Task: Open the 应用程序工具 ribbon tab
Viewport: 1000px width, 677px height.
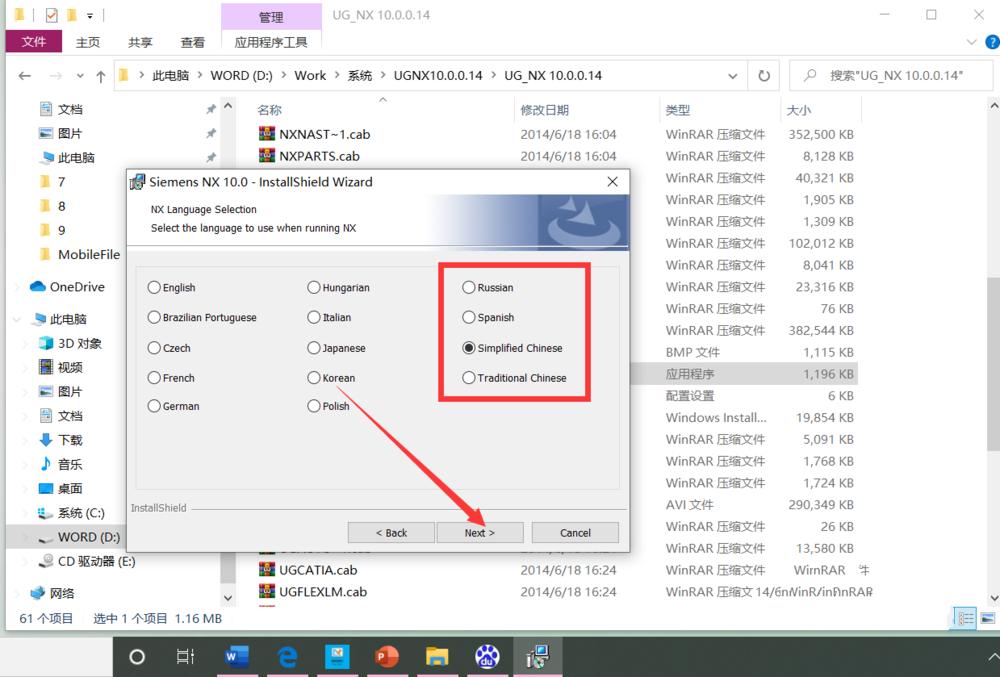Action: tap(271, 42)
